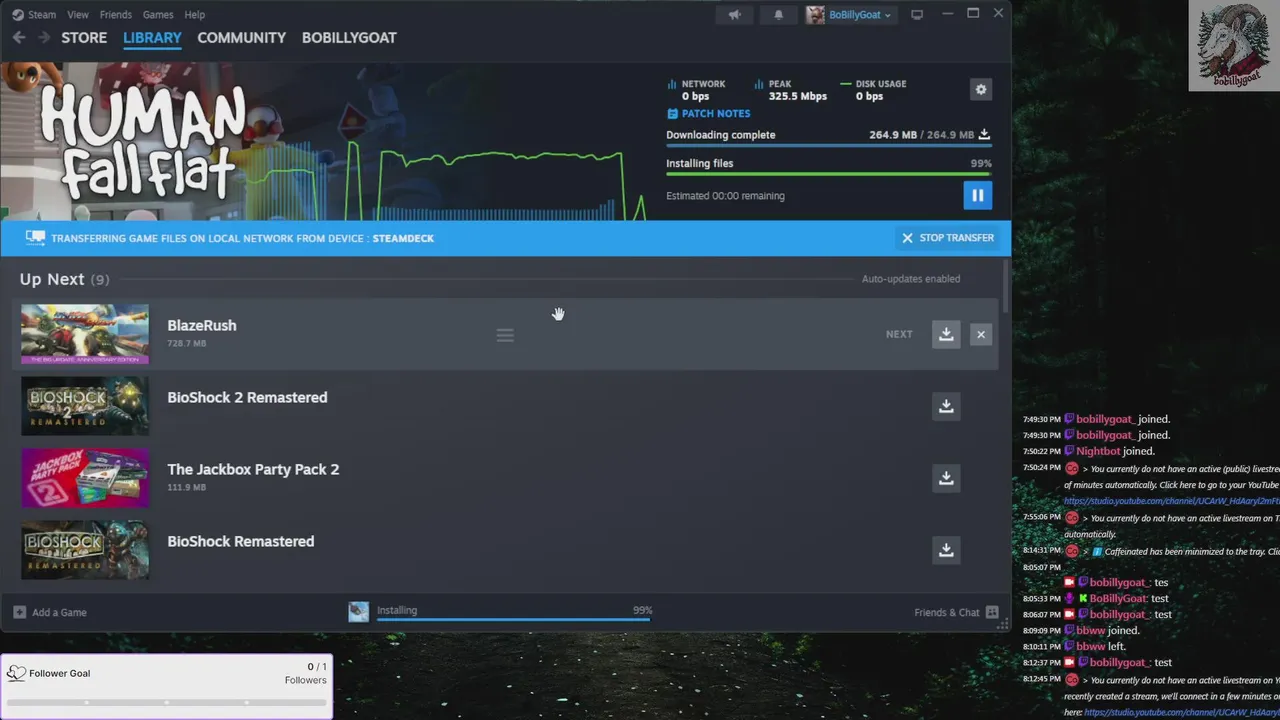The image size is (1280, 720).
Task: Open download settings gear icon
Action: tap(981, 89)
